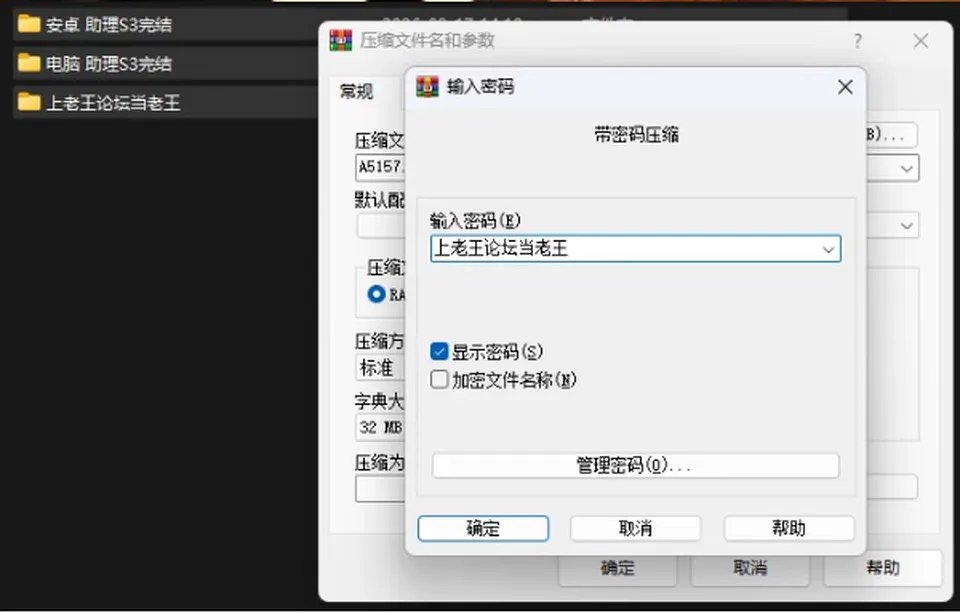This screenshot has width=960, height=613.
Task: Click 取消 in the archive parameters window
Action: click(x=750, y=568)
